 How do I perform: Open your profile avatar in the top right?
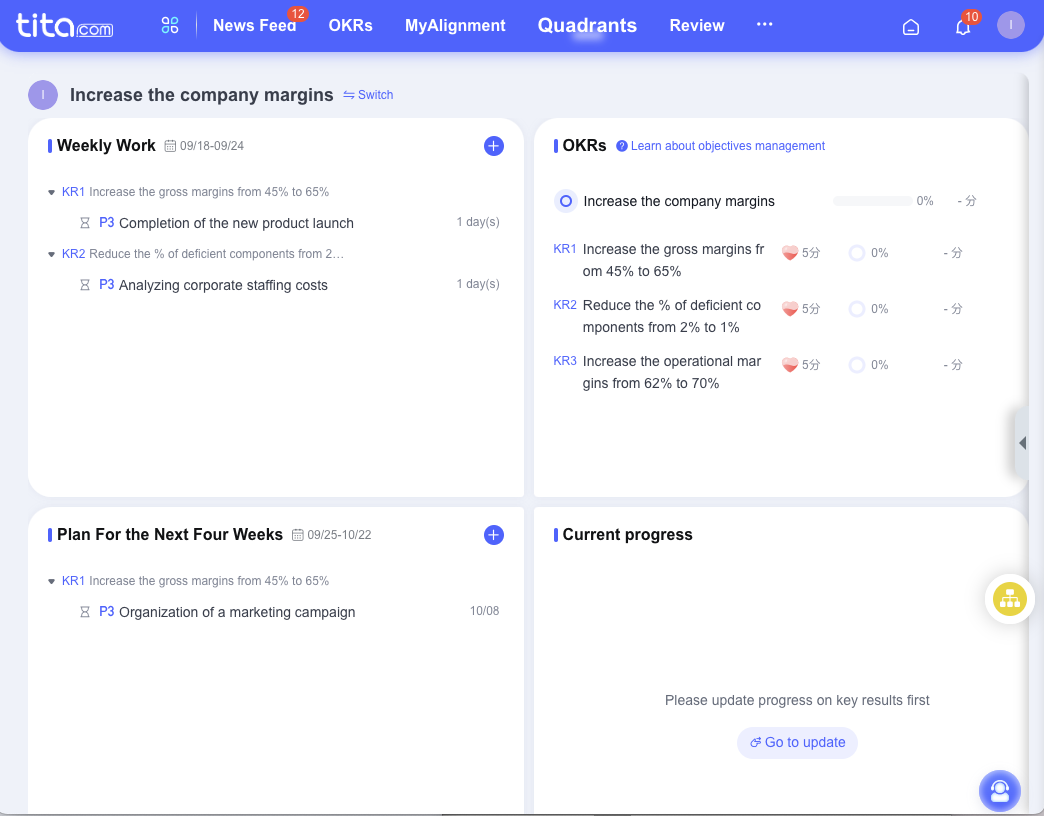1010,25
